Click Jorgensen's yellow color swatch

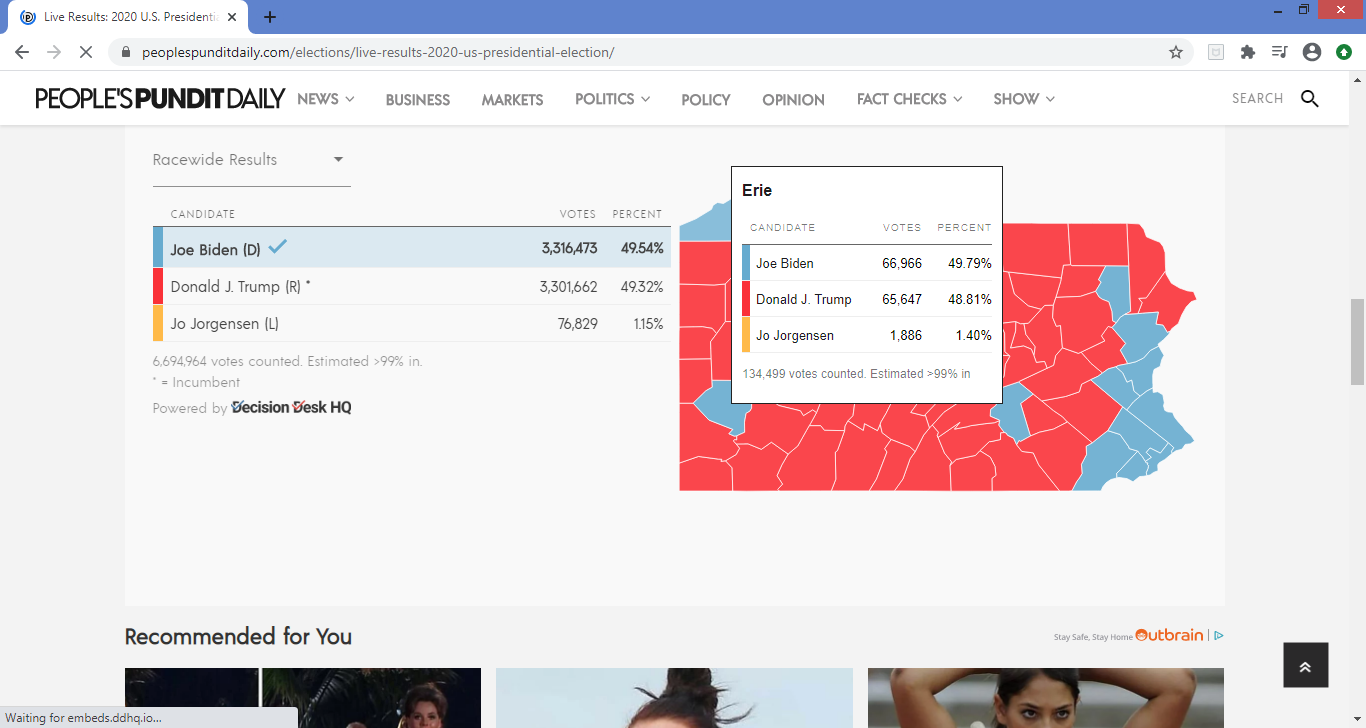click(158, 324)
